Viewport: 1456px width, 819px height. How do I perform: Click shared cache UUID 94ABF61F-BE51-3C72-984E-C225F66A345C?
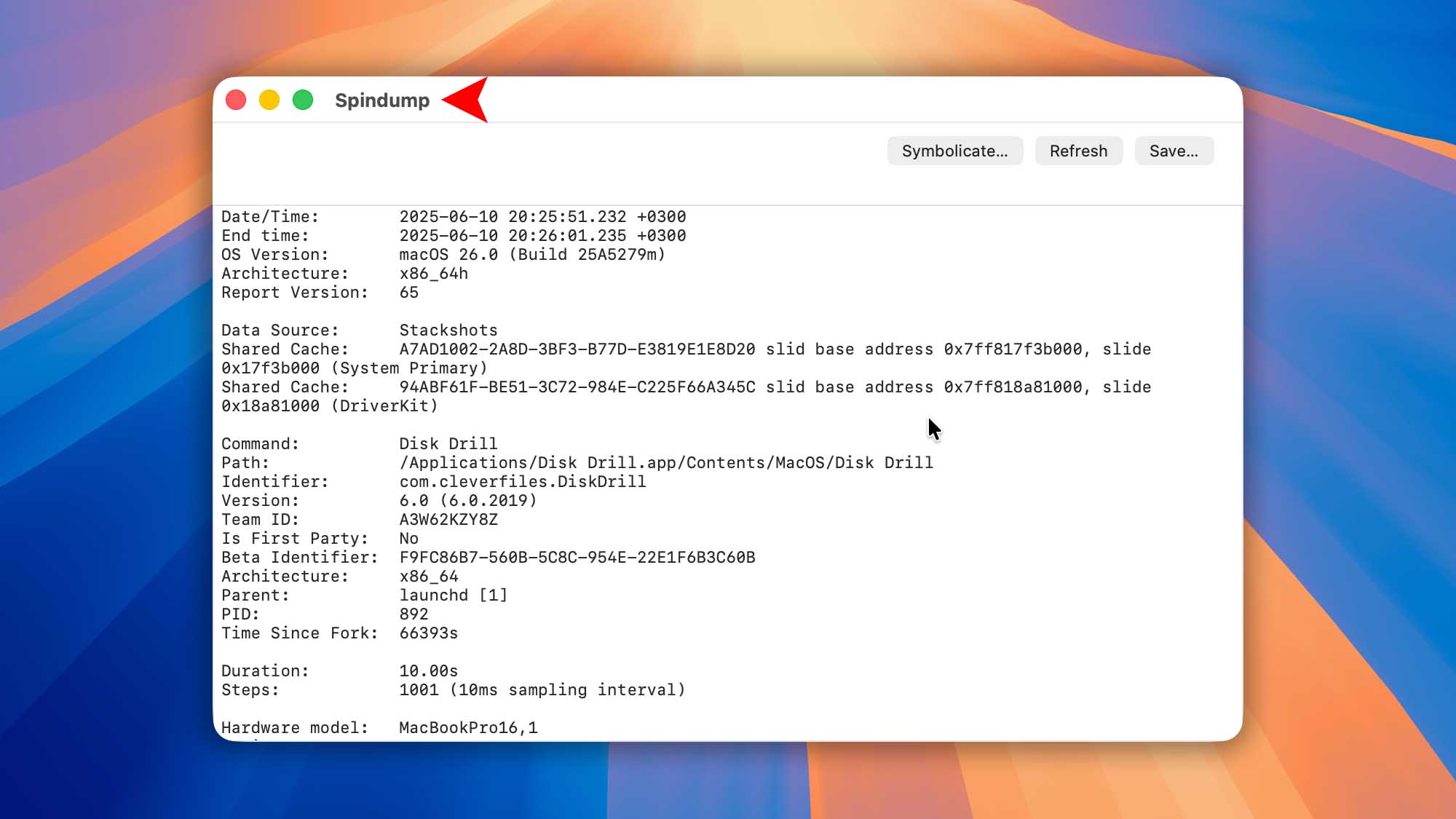pyautogui.click(x=577, y=387)
